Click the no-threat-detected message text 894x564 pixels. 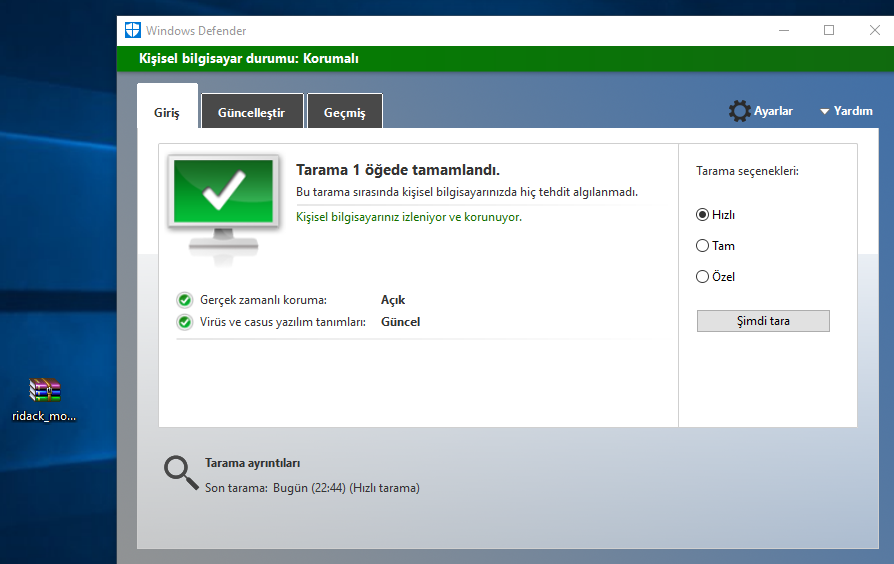(466, 192)
